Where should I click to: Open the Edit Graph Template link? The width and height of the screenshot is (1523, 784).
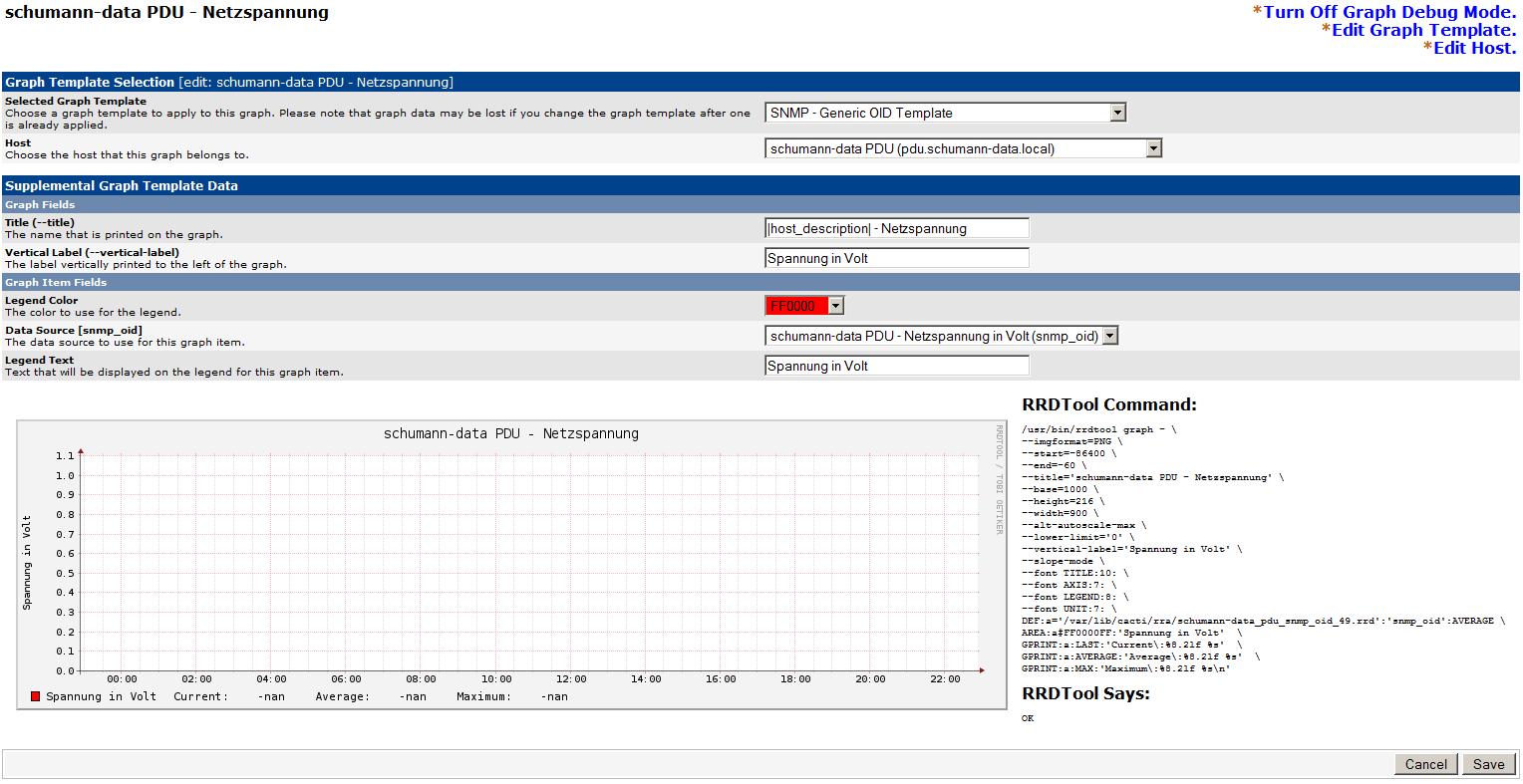[1423, 30]
